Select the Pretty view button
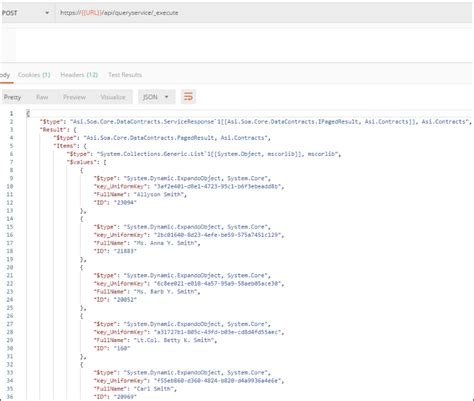 click(12, 97)
